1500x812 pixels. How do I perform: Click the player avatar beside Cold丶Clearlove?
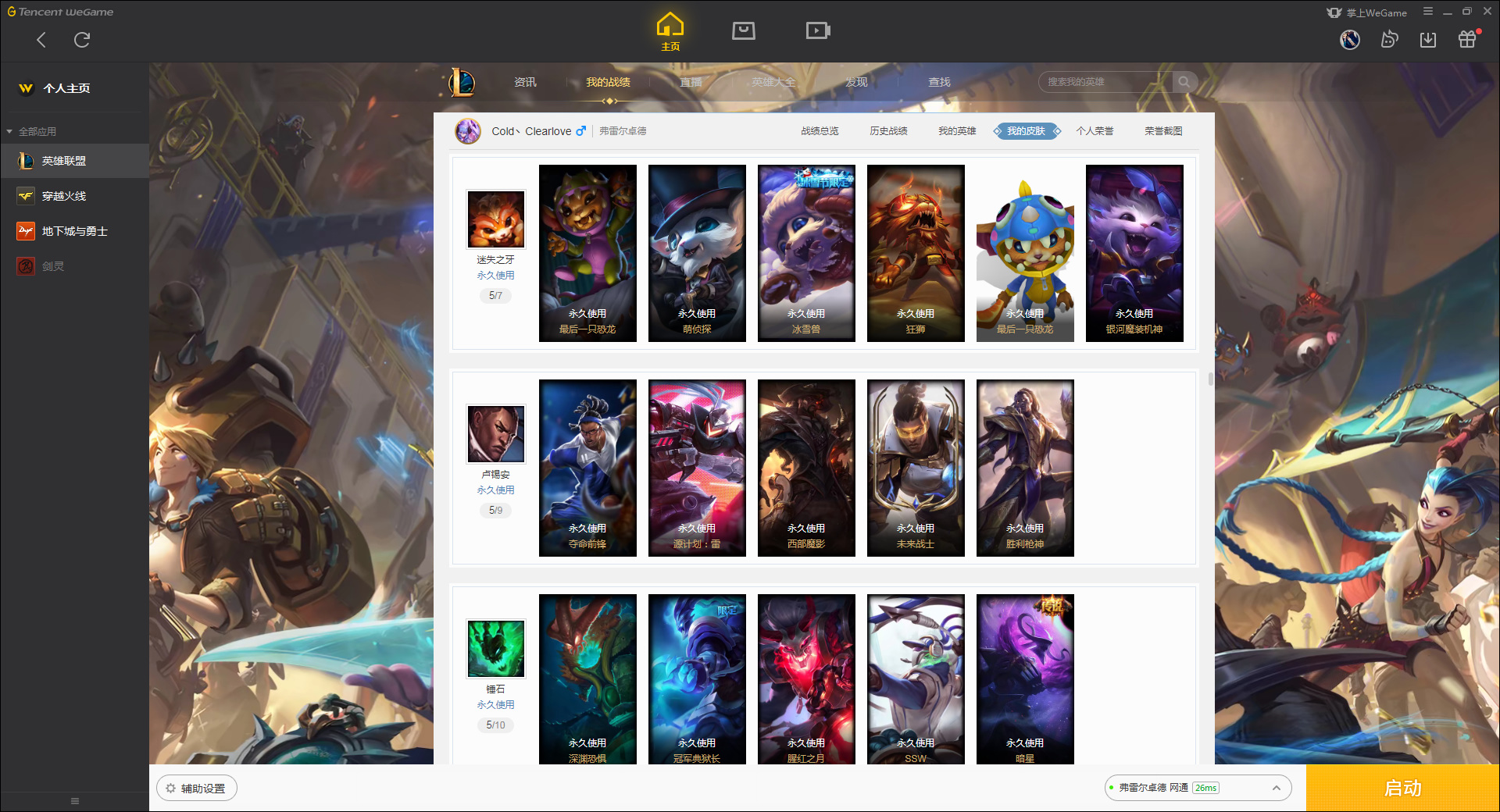(468, 131)
